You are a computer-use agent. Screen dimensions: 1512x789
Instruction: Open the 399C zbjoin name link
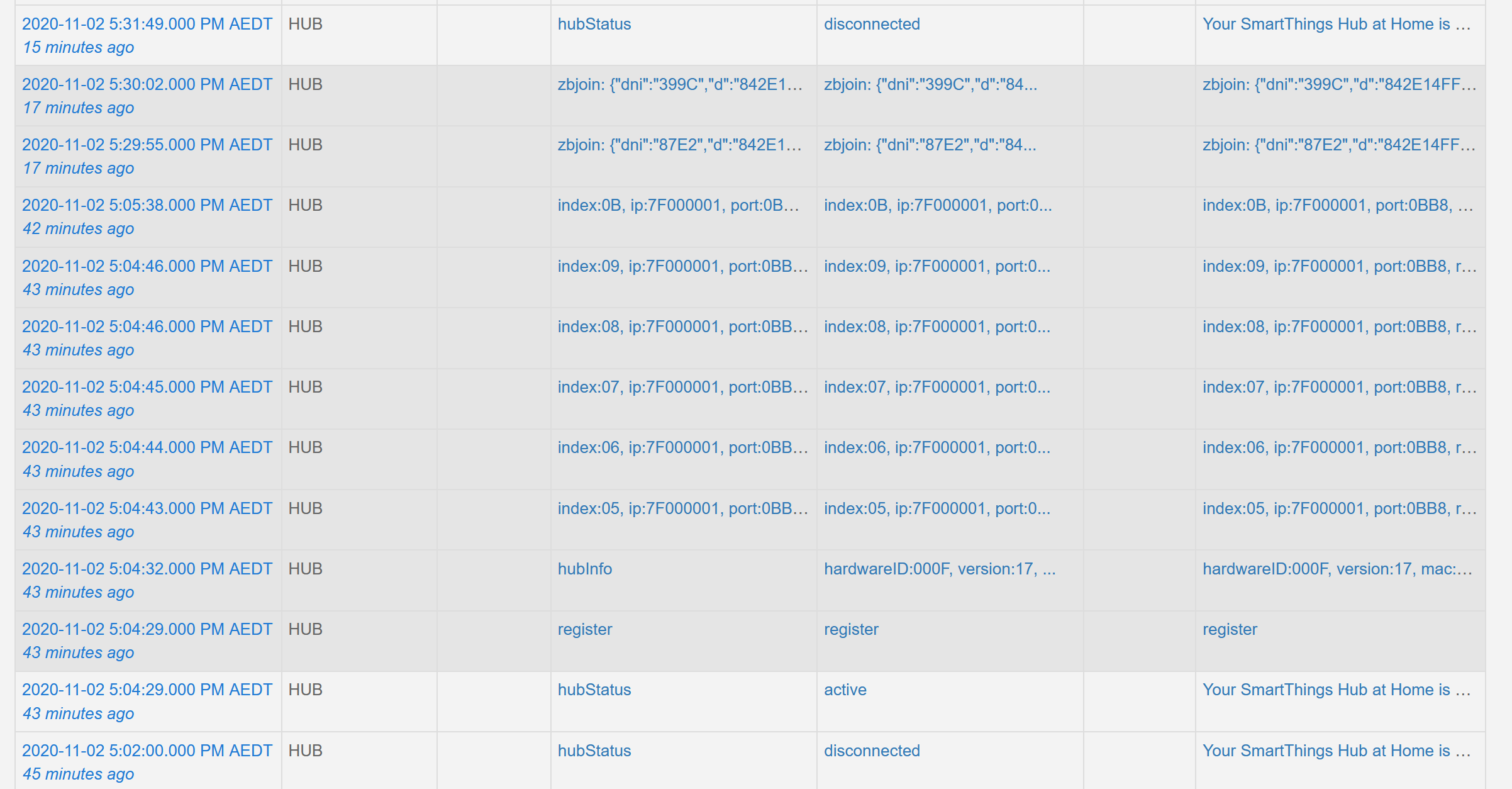(681, 84)
